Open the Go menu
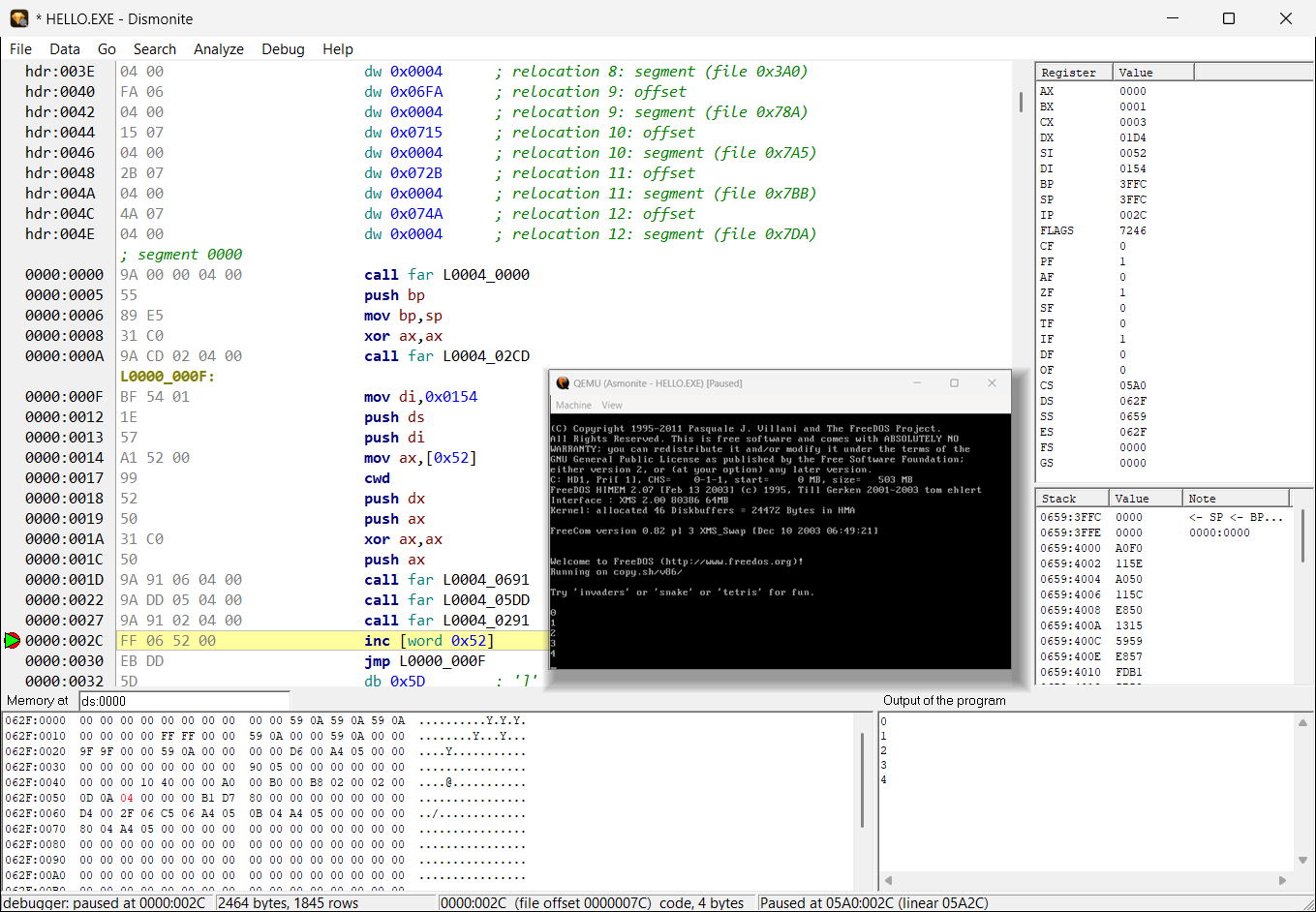1316x912 pixels. click(107, 49)
